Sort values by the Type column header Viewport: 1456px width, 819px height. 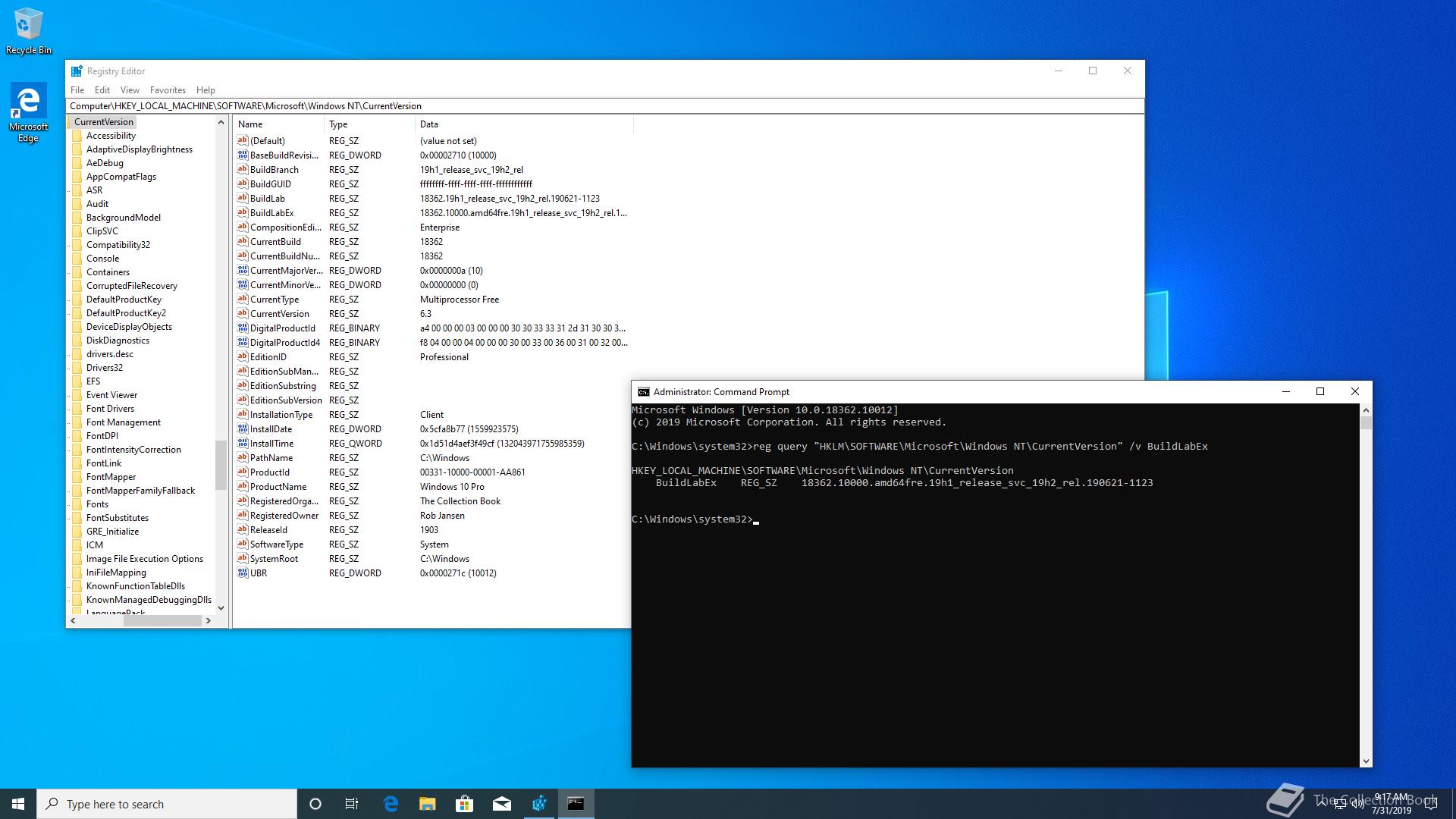(x=369, y=124)
